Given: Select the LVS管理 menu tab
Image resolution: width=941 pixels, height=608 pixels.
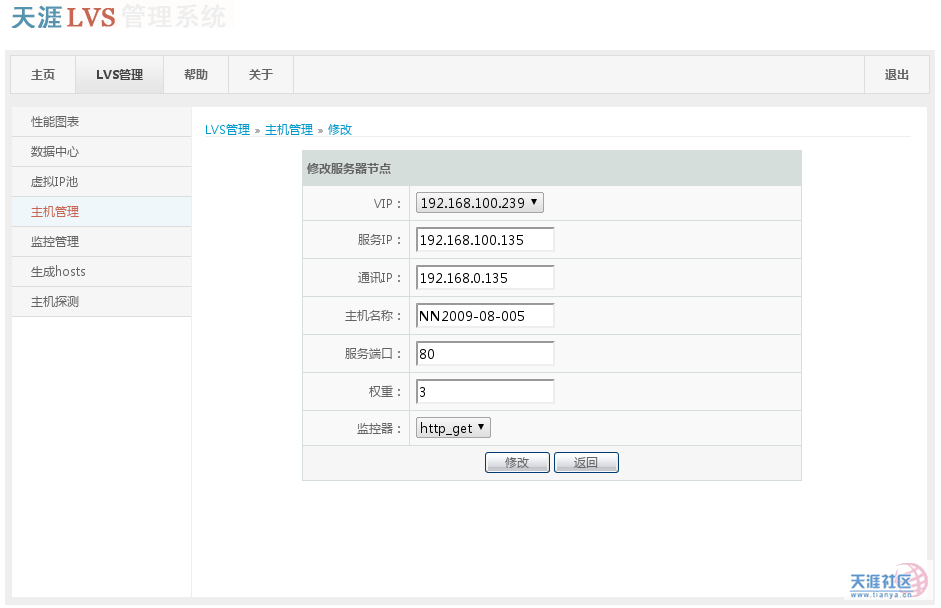Looking at the screenshot, I should pyautogui.click(x=119, y=75).
